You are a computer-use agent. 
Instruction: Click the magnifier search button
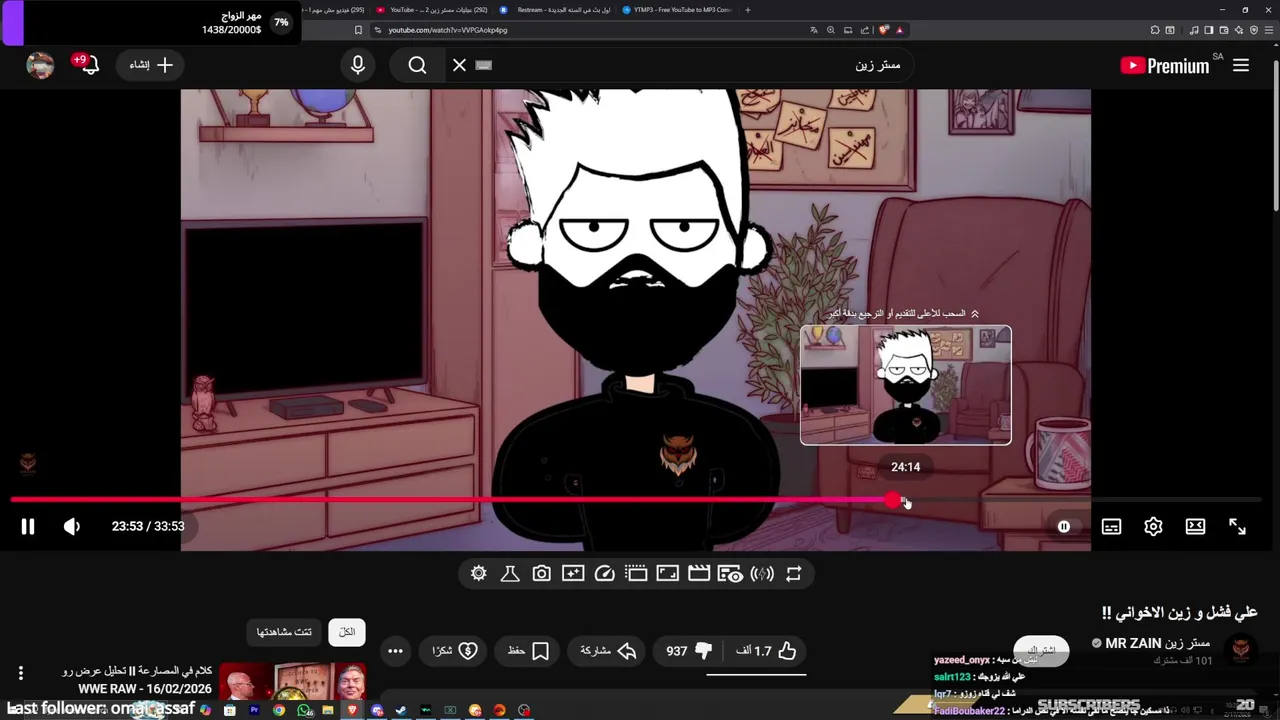pyautogui.click(x=417, y=65)
